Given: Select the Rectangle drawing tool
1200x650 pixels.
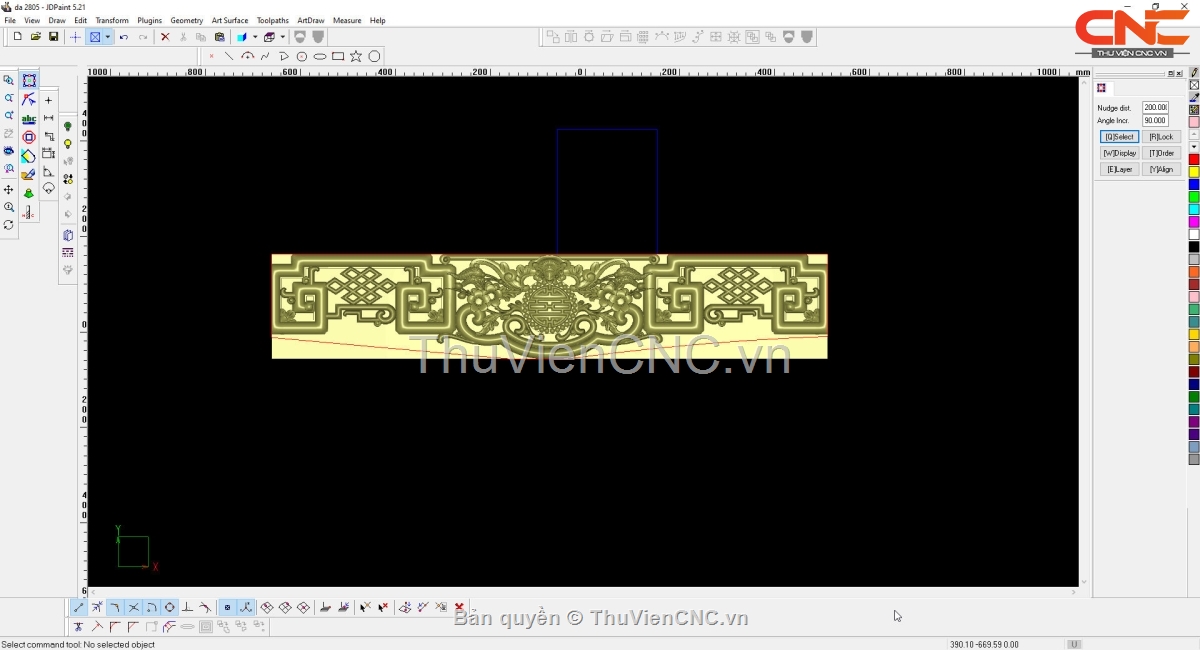Looking at the screenshot, I should (x=338, y=57).
